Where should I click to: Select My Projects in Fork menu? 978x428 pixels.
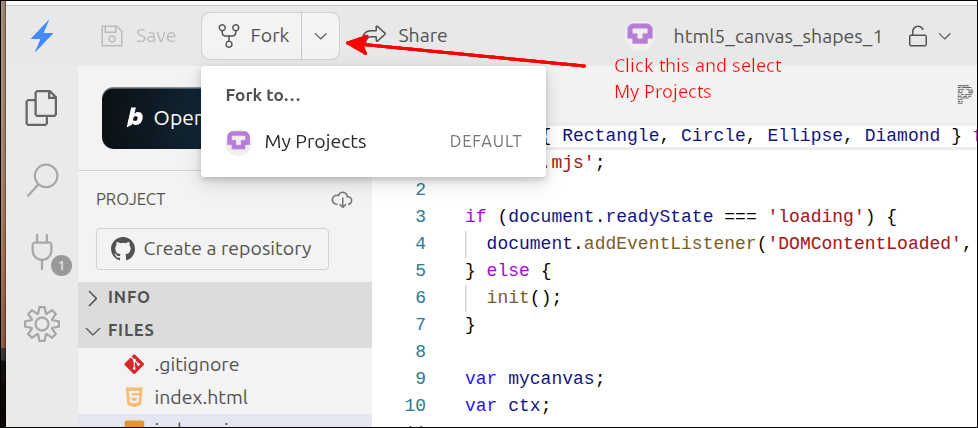click(315, 142)
